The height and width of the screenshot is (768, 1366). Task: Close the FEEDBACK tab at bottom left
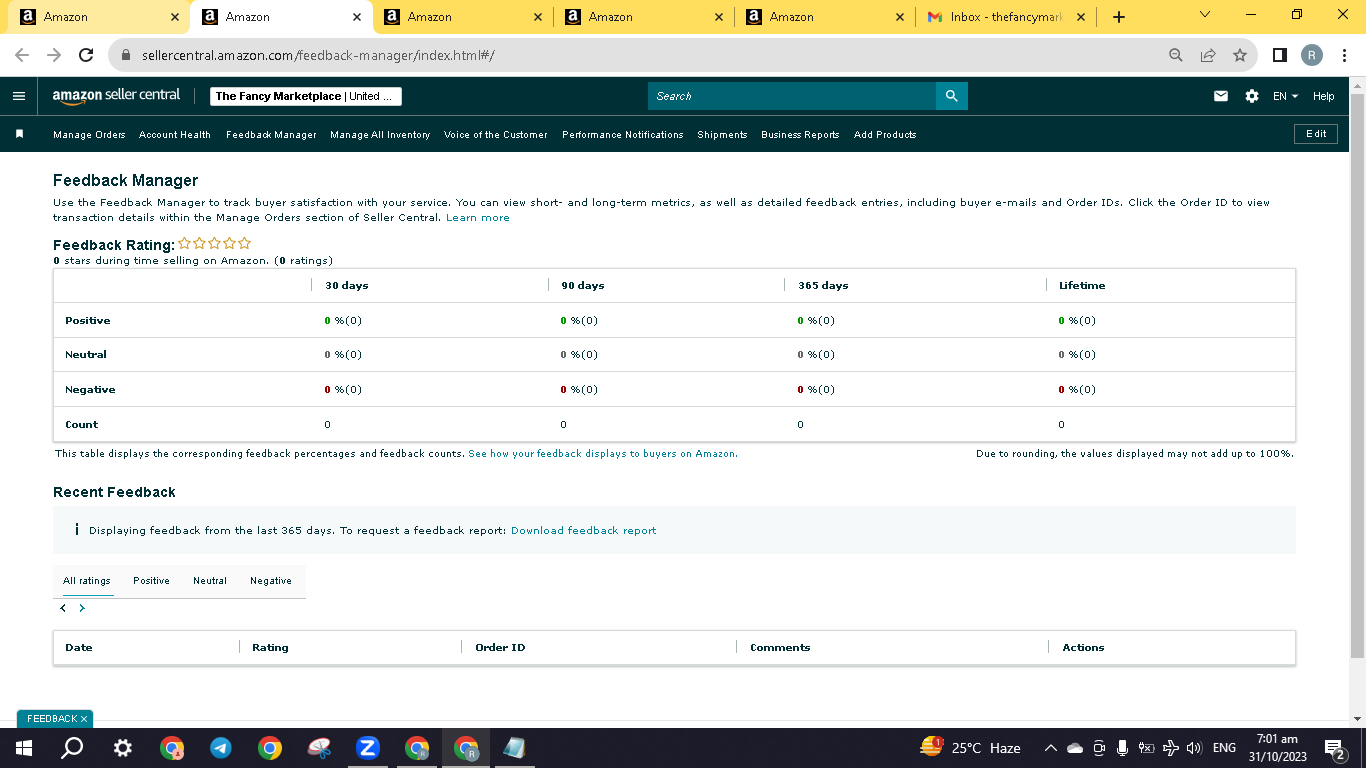[x=84, y=719]
